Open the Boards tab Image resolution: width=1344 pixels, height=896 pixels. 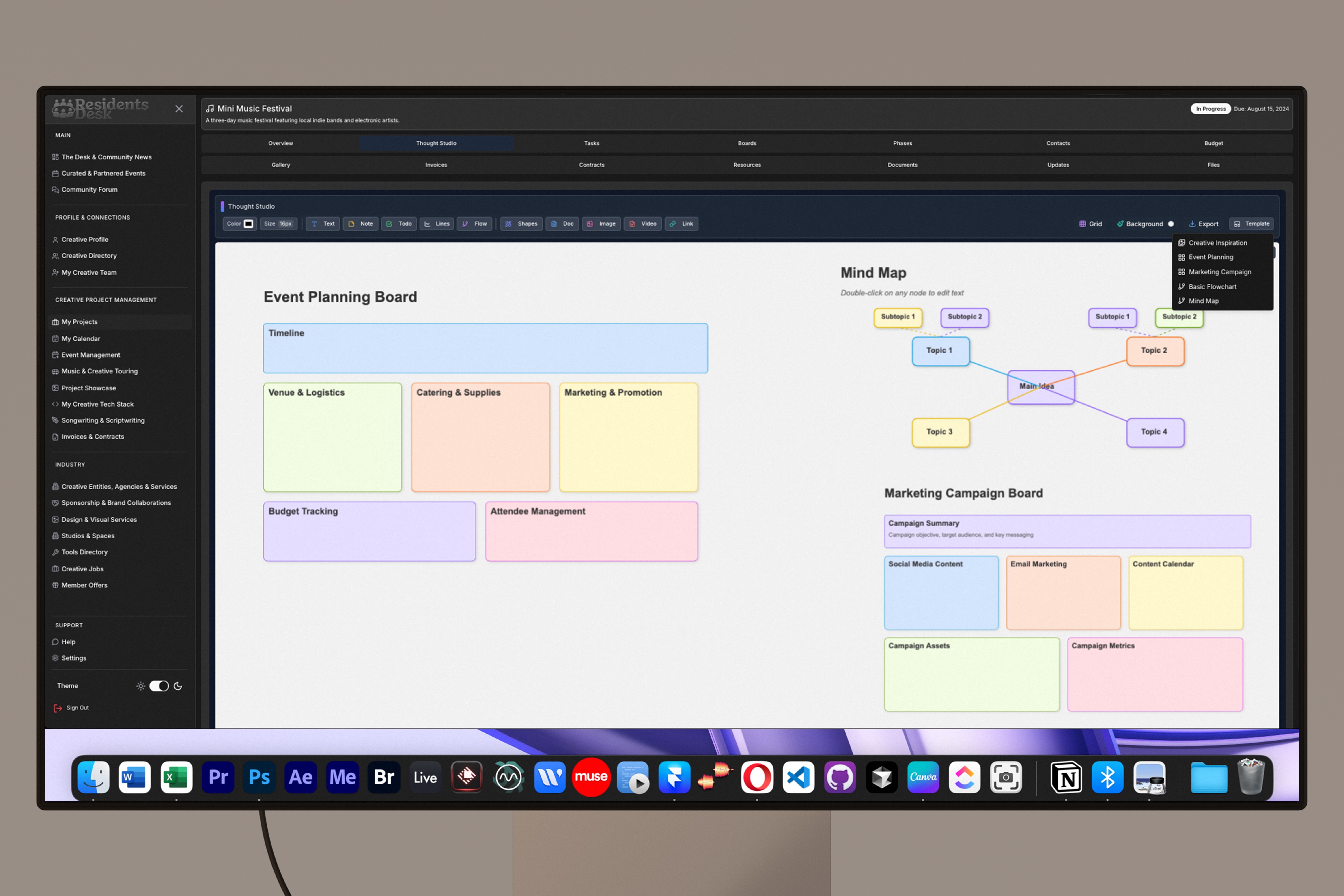(747, 143)
